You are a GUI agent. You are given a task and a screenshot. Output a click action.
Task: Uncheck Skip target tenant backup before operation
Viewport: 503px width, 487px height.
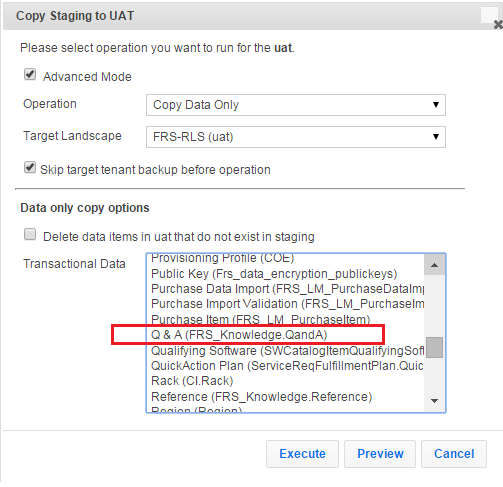coord(30,167)
